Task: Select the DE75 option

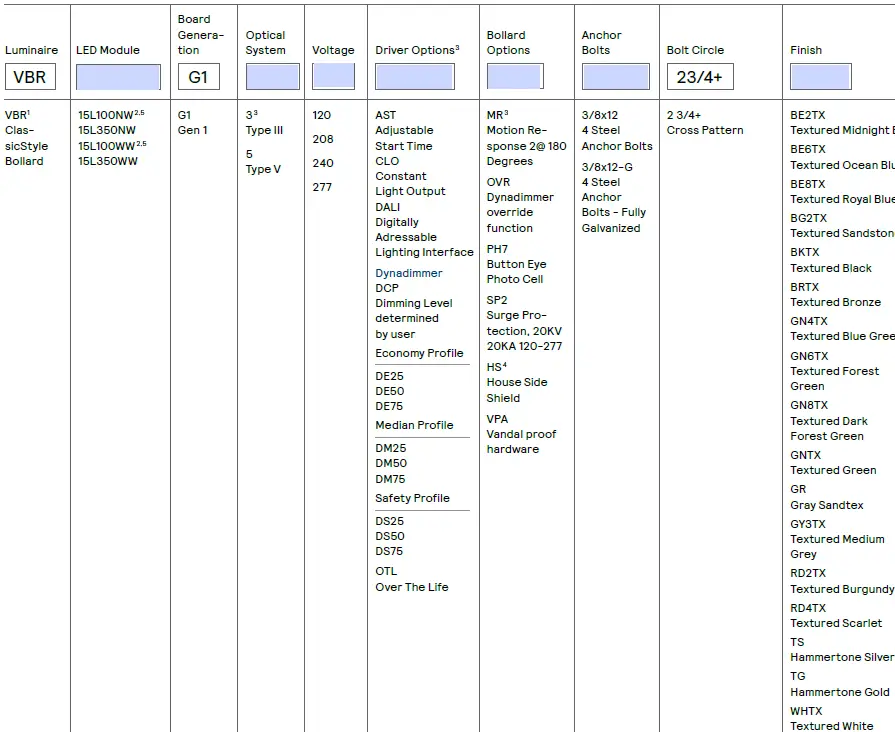Action: point(389,406)
